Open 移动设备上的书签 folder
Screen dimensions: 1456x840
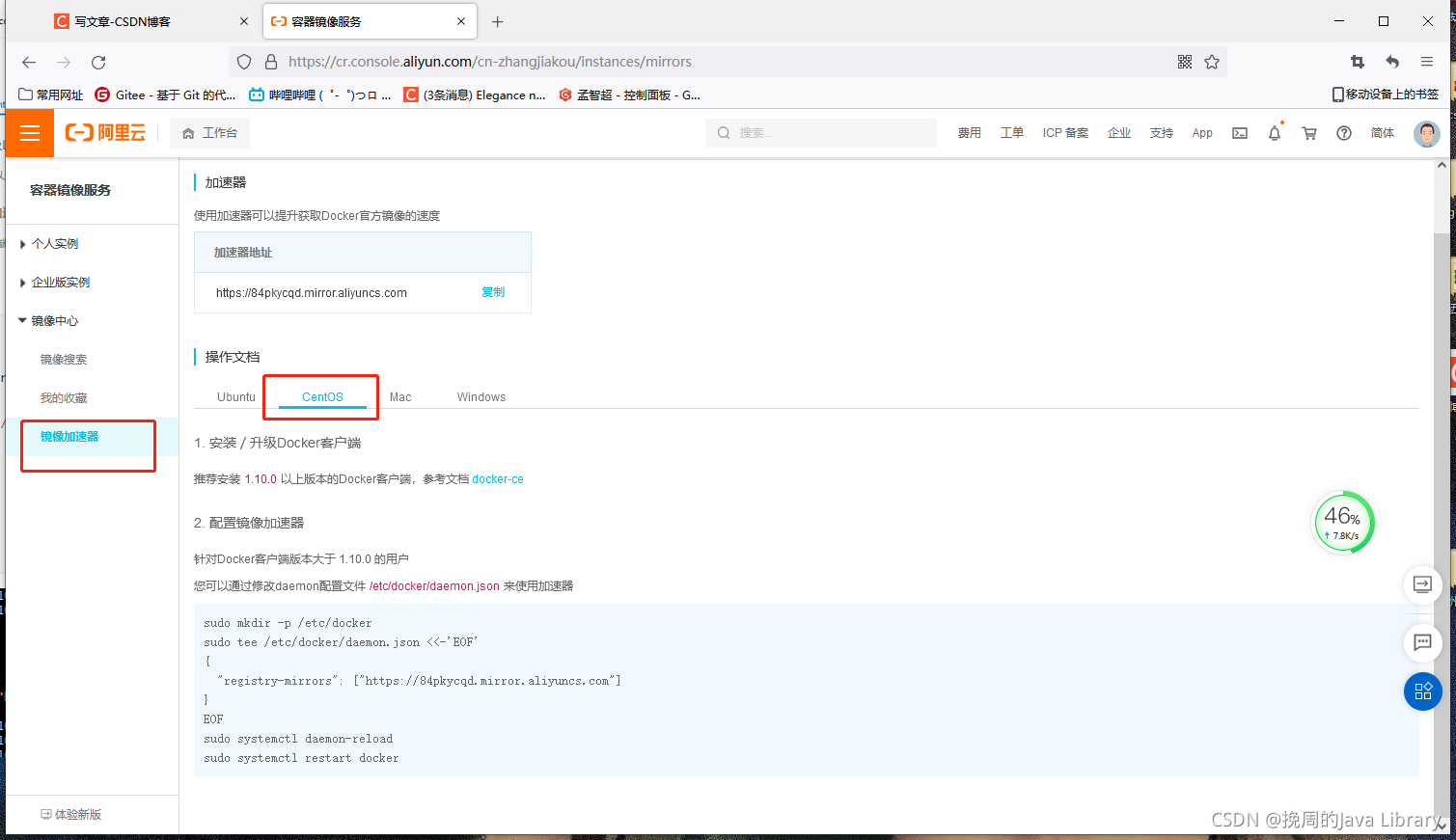pyautogui.click(x=1385, y=95)
